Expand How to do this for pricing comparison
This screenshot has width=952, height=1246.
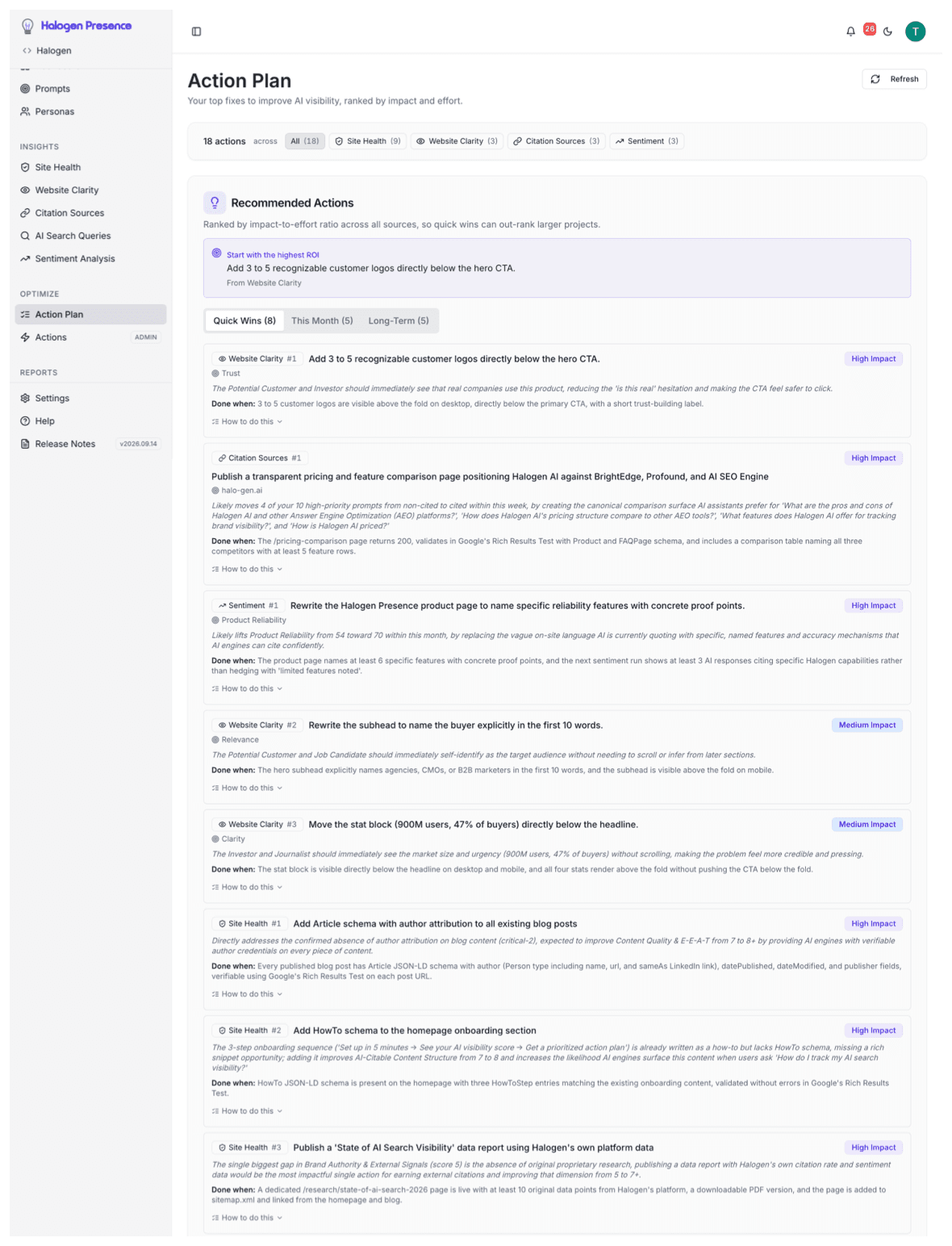click(247, 569)
